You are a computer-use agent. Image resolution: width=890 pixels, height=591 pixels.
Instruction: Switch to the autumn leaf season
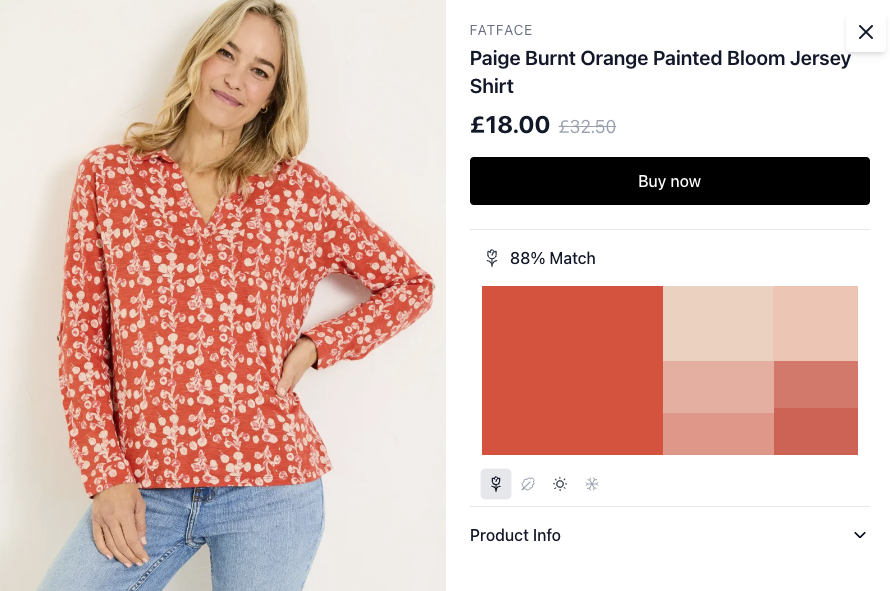coord(528,484)
